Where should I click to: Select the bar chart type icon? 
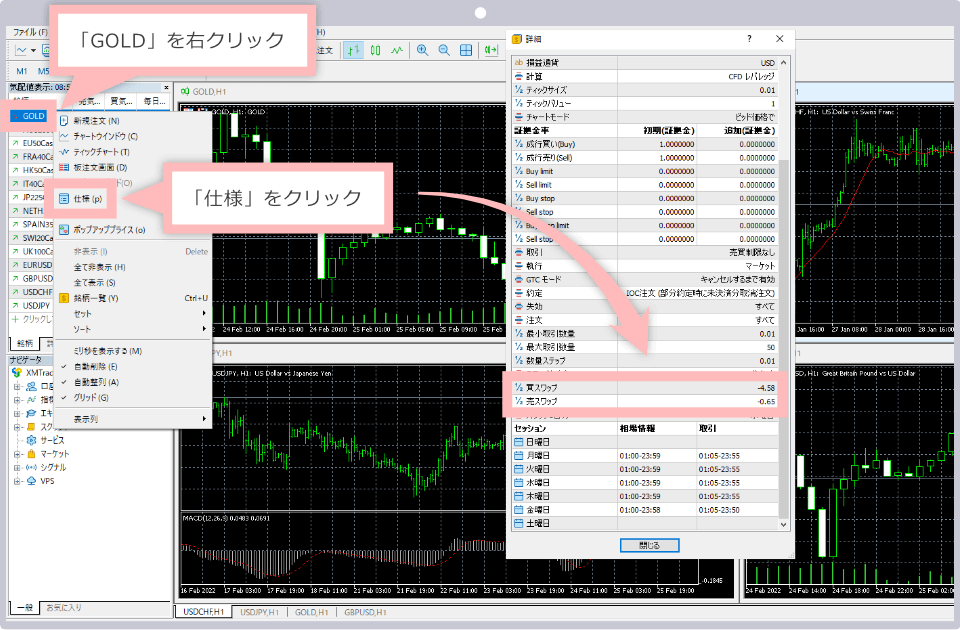(x=354, y=50)
